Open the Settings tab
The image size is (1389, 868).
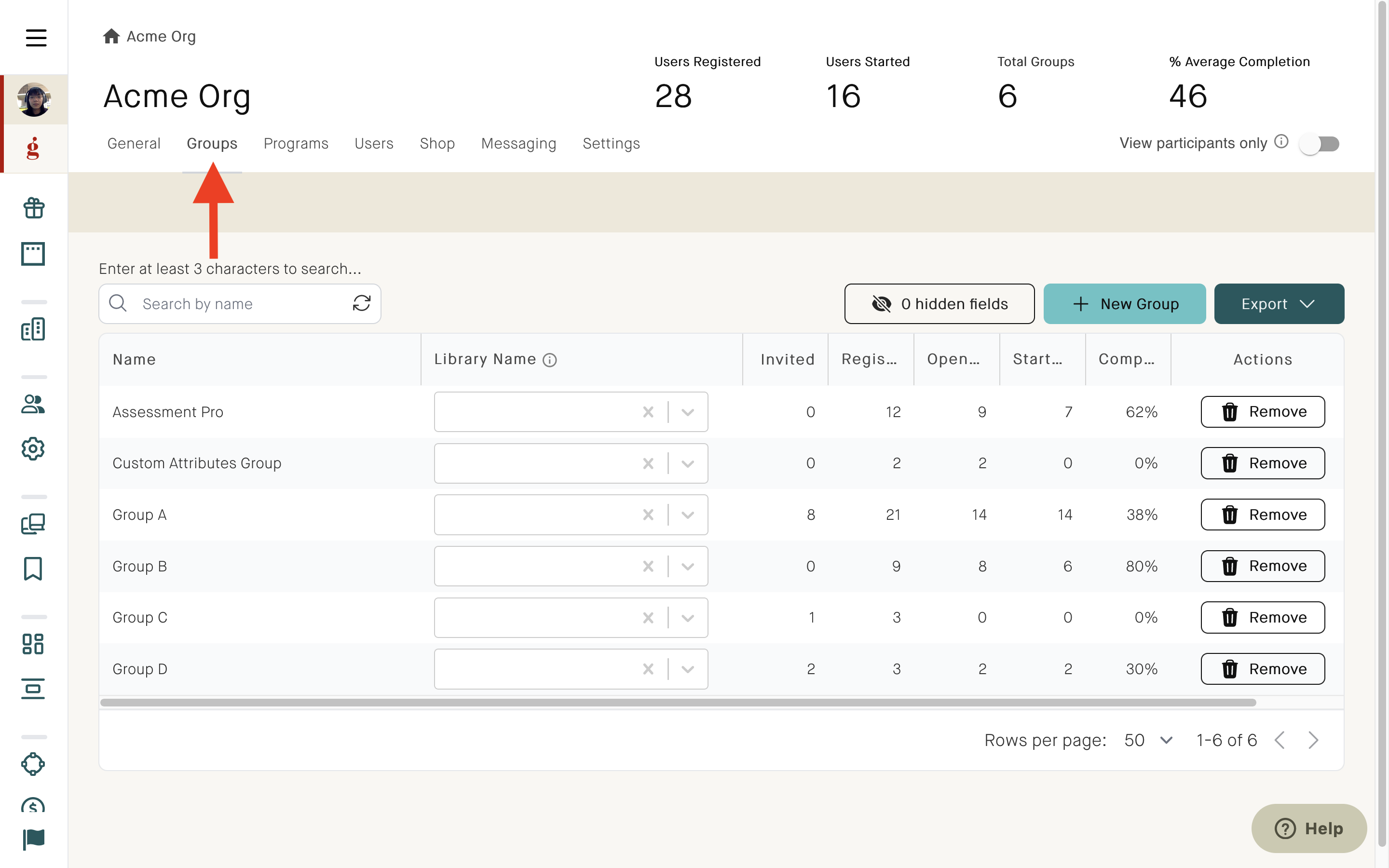pyautogui.click(x=611, y=144)
